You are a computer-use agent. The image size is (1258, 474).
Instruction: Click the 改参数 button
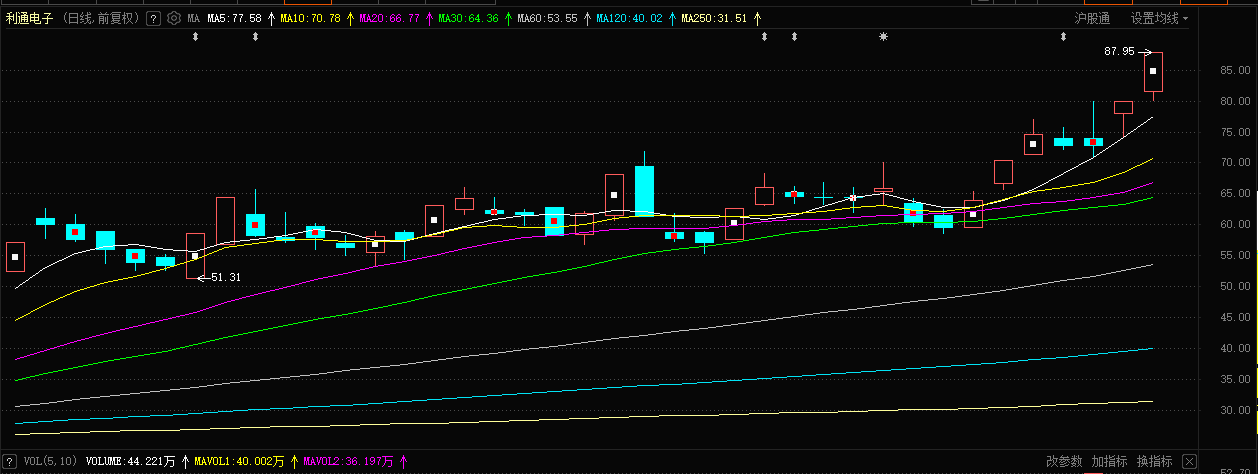(1064, 461)
